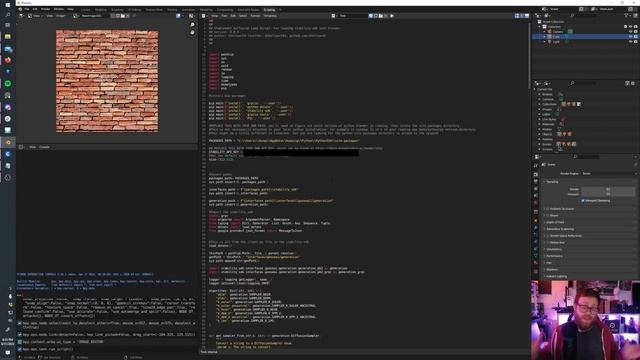Open the File menu

(x=27, y=9)
